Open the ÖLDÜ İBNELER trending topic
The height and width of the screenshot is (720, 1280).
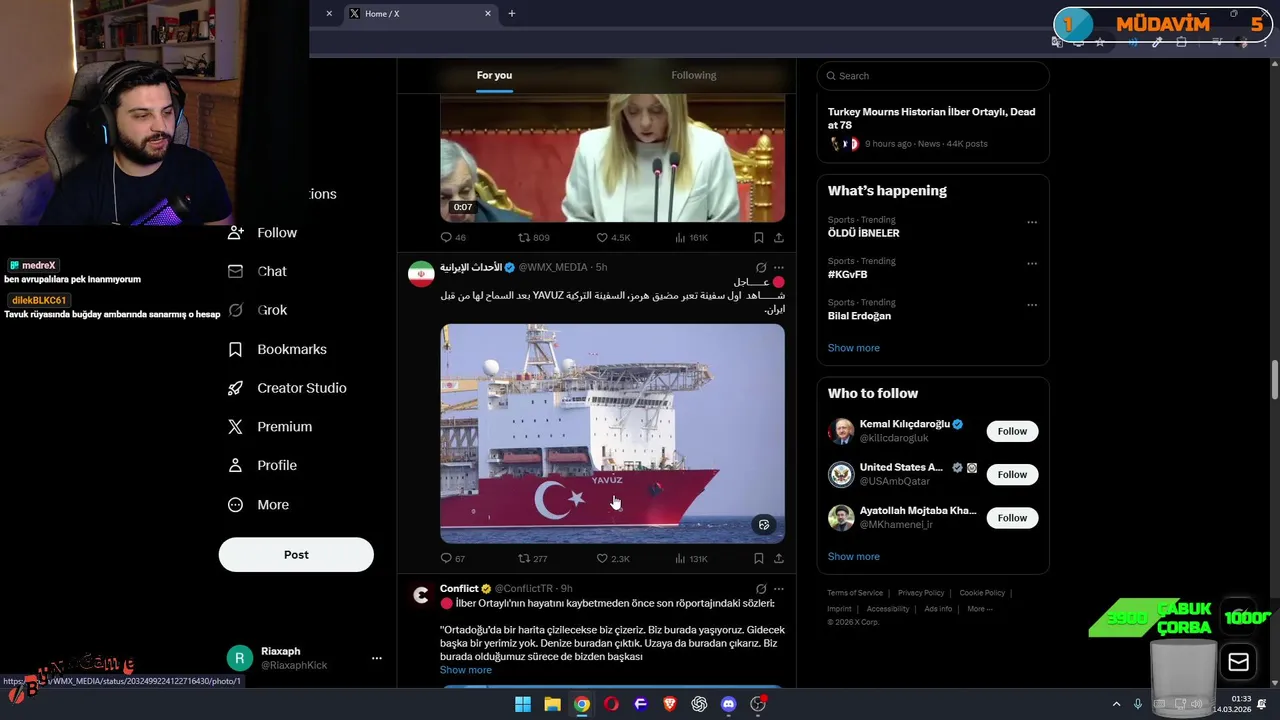863,233
